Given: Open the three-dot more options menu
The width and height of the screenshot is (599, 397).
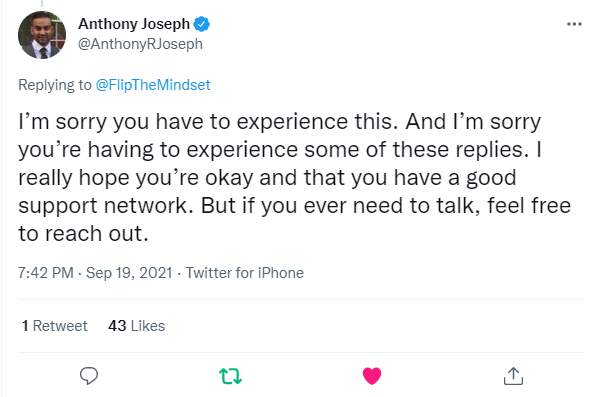Looking at the screenshot, I should click(574, 24).
